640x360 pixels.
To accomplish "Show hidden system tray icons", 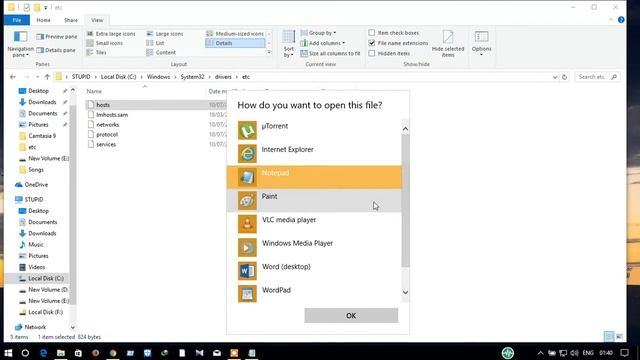I will pos(540,353).
